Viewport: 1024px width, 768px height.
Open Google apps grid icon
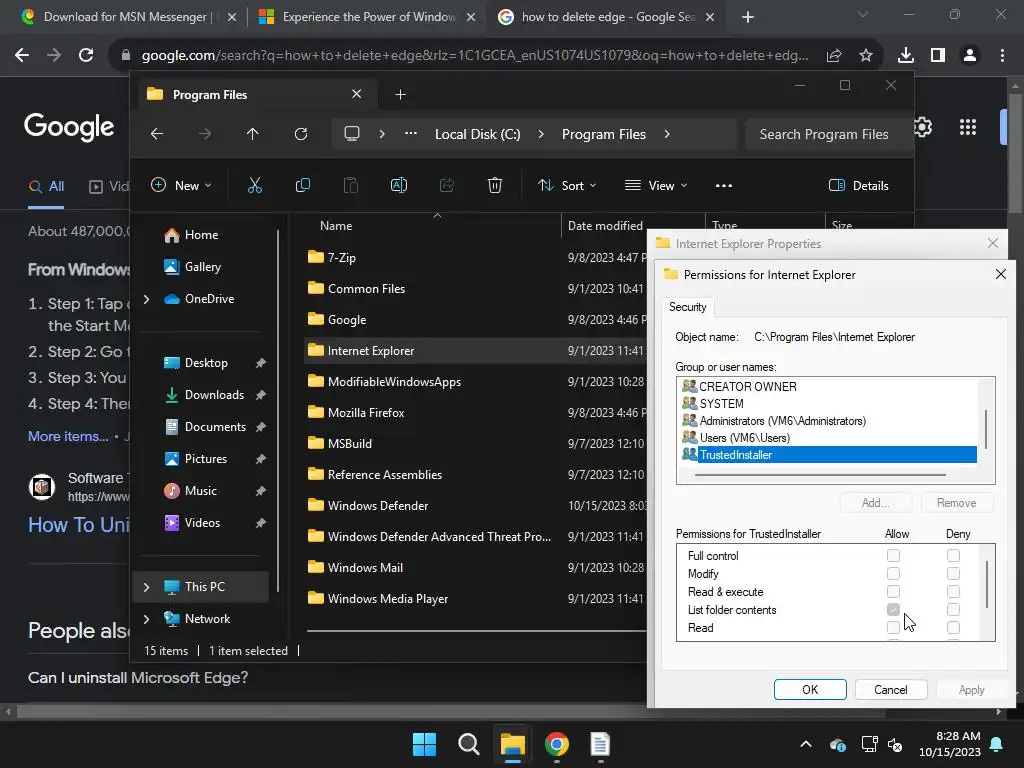968,127
